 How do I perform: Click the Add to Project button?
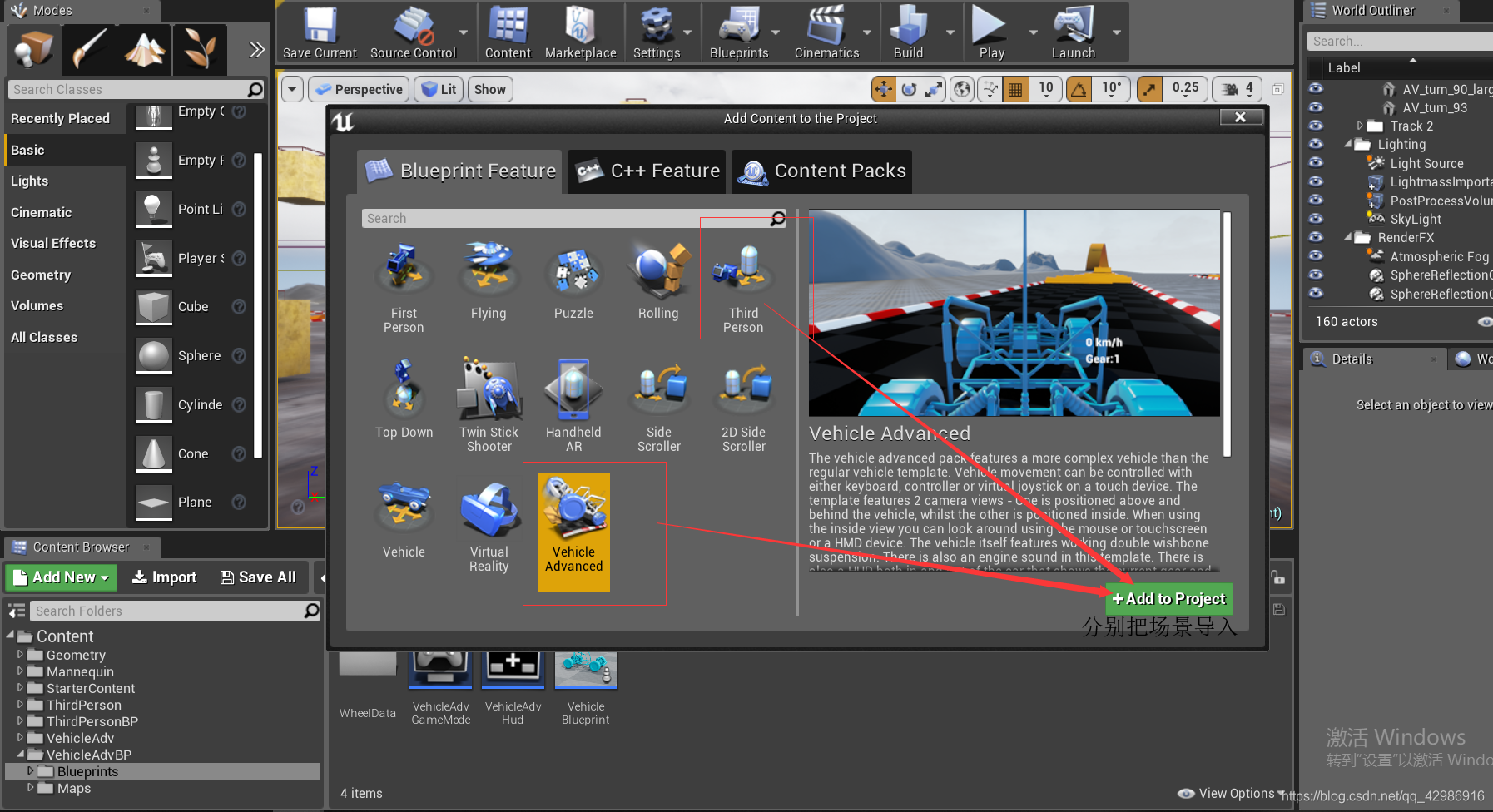coord(1169,599)
